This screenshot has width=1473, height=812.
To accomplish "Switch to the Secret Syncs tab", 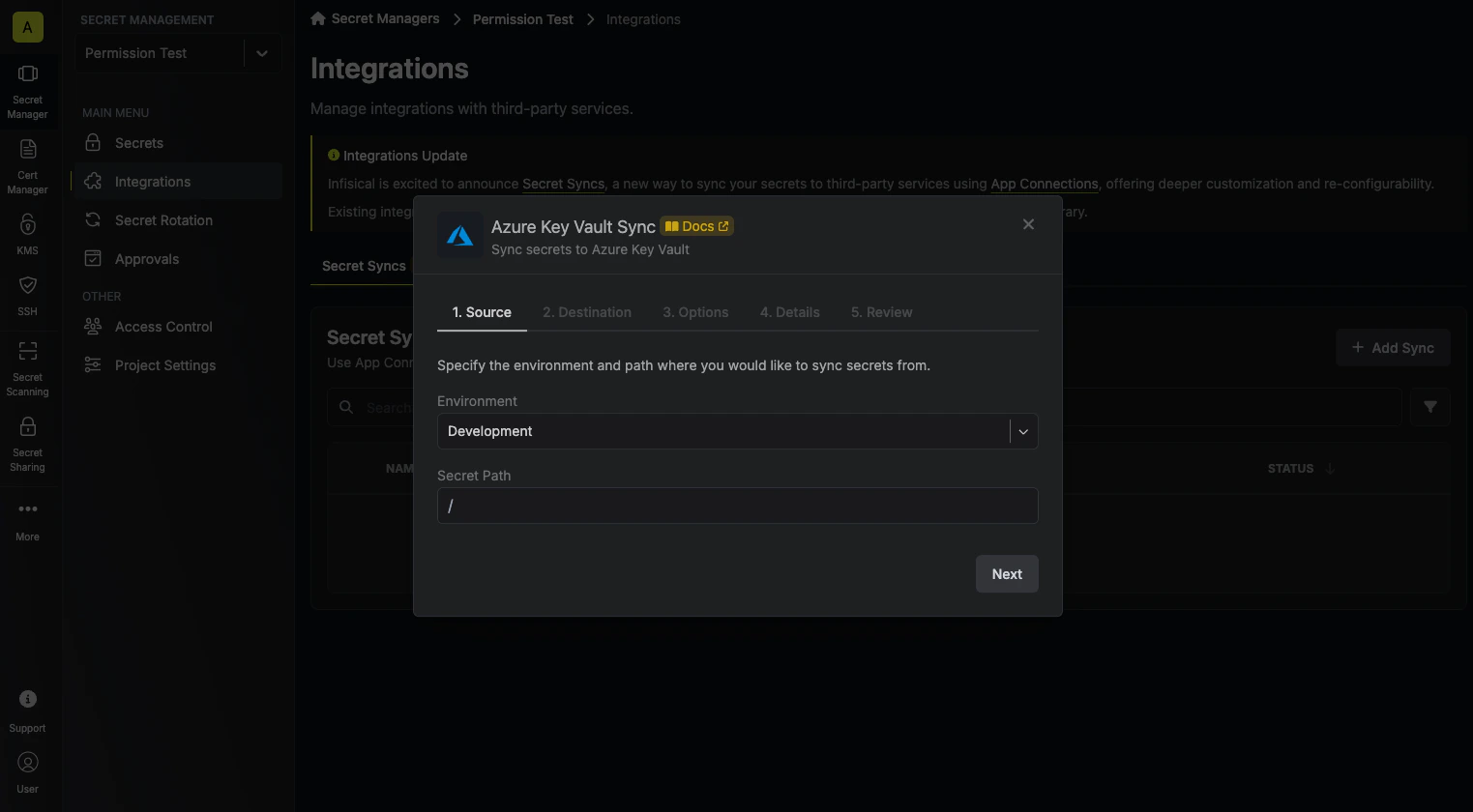I will point(364,266).
